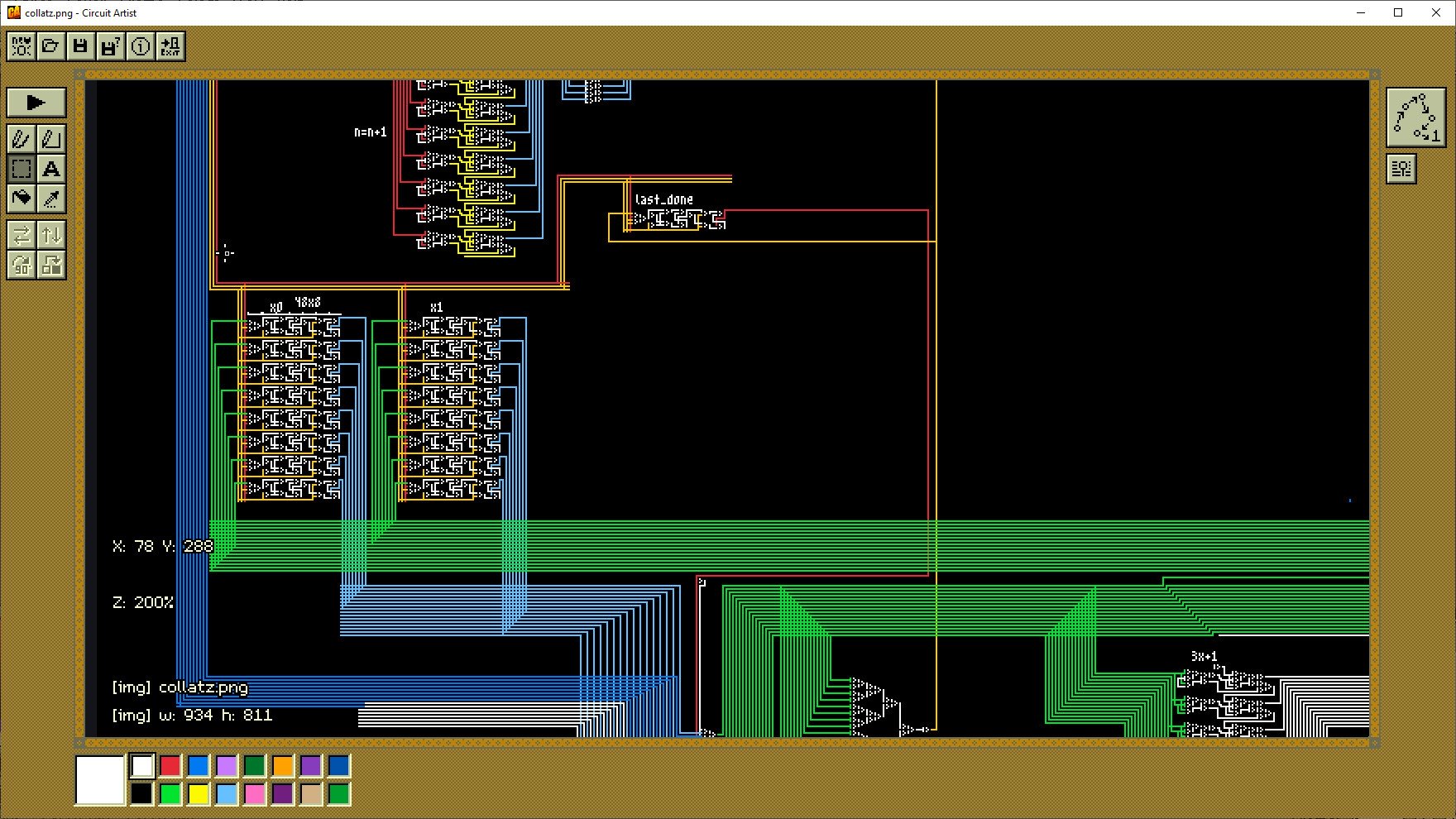Image resolution: width=1456 pixels, height=819 pixels.
Task: Pick the eyedropper color picker tool
Action: tap(51, 199)
